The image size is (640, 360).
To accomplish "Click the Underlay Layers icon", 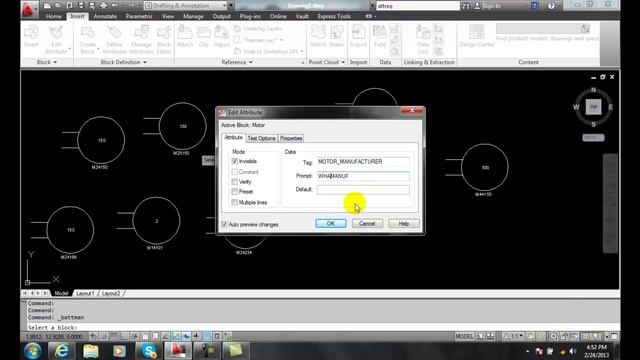I will point(237,29).
